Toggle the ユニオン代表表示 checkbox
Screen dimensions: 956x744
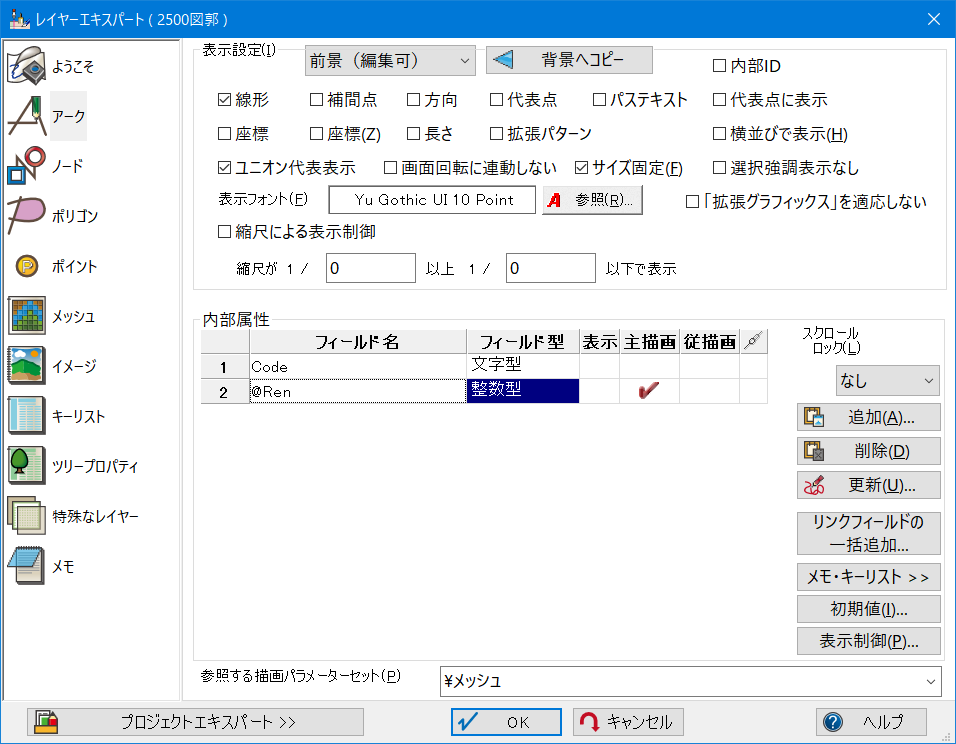[x=224, y=167]
